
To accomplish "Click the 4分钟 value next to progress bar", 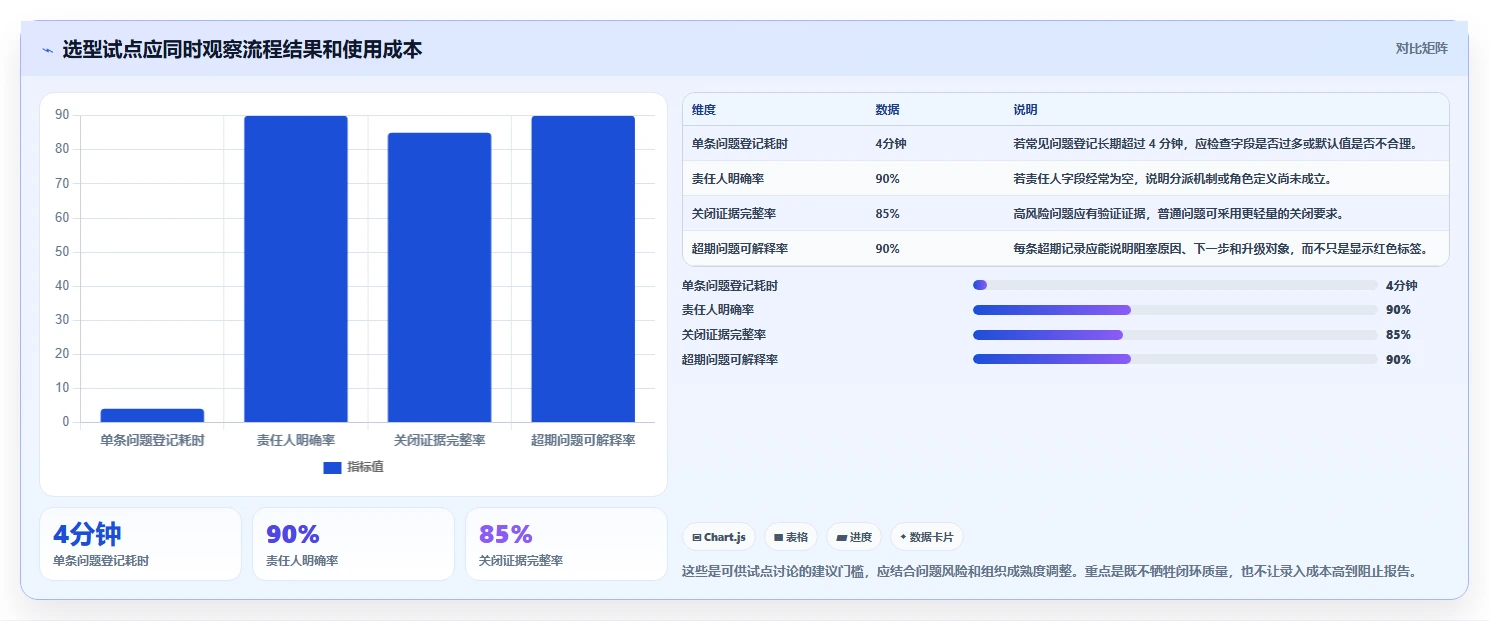I will pos(1401,285).
